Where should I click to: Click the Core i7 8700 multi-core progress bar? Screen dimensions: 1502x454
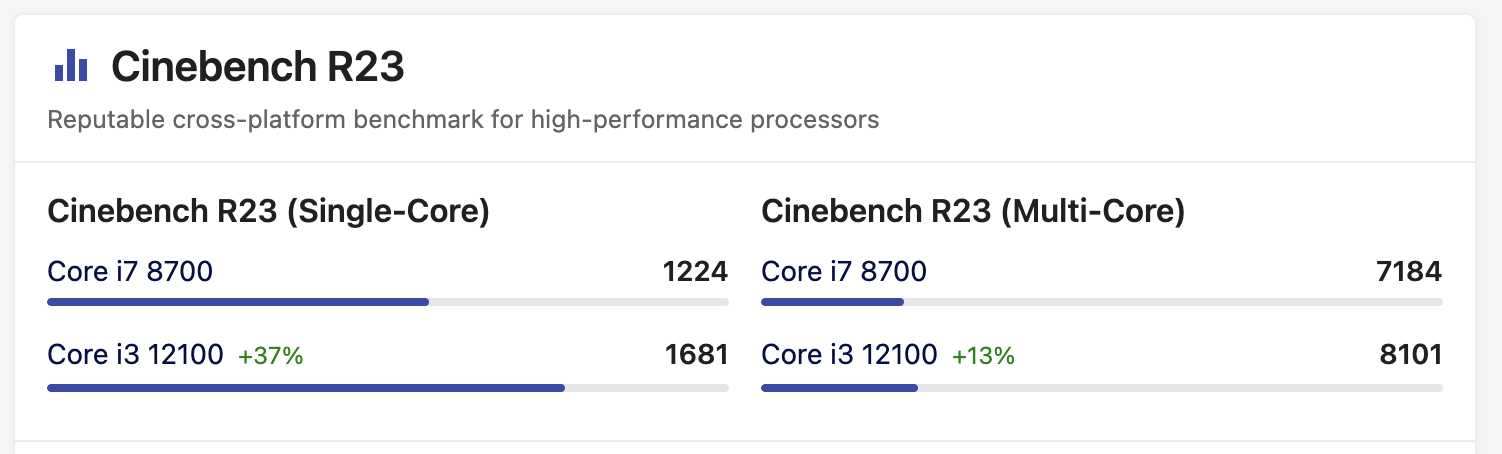(1102, 301)
